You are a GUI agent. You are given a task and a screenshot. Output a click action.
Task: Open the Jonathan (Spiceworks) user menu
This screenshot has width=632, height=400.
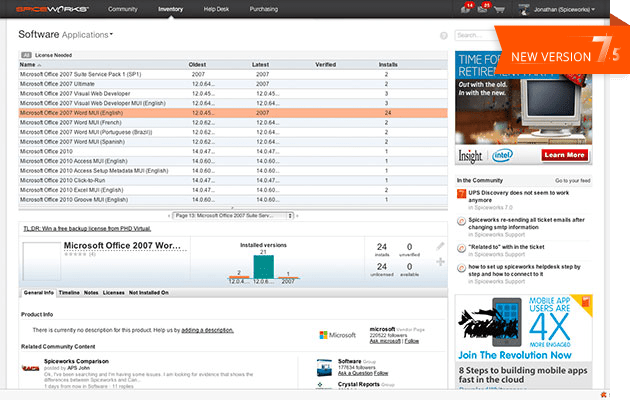556,9
